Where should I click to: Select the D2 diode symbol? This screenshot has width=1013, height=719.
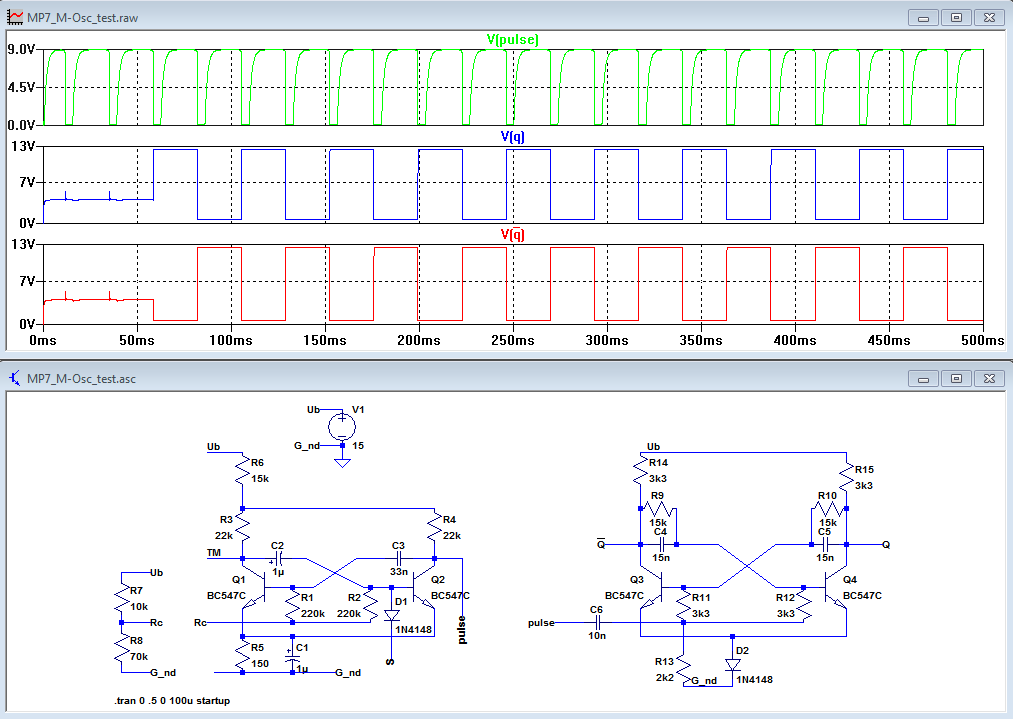click(733, 665)
